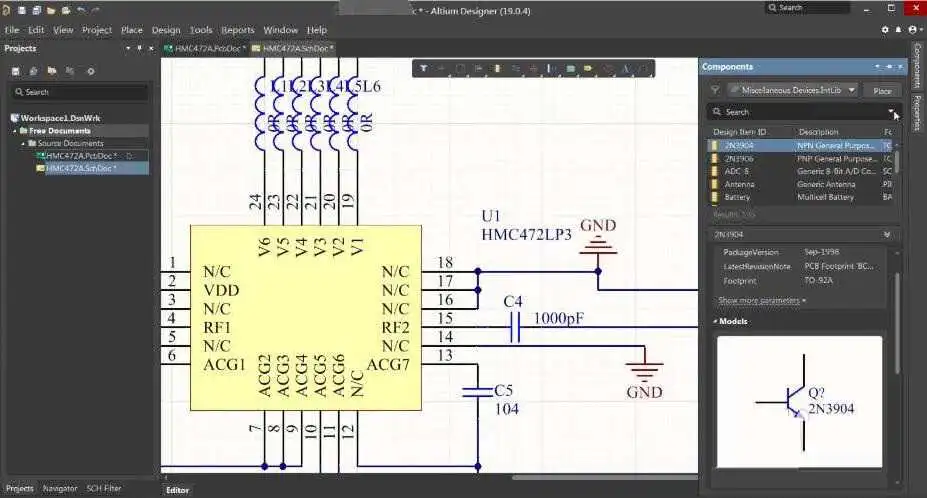Screen dimensions: 927x498
Task: Click the 'Show more parameters' link
Action: [761, 300]
